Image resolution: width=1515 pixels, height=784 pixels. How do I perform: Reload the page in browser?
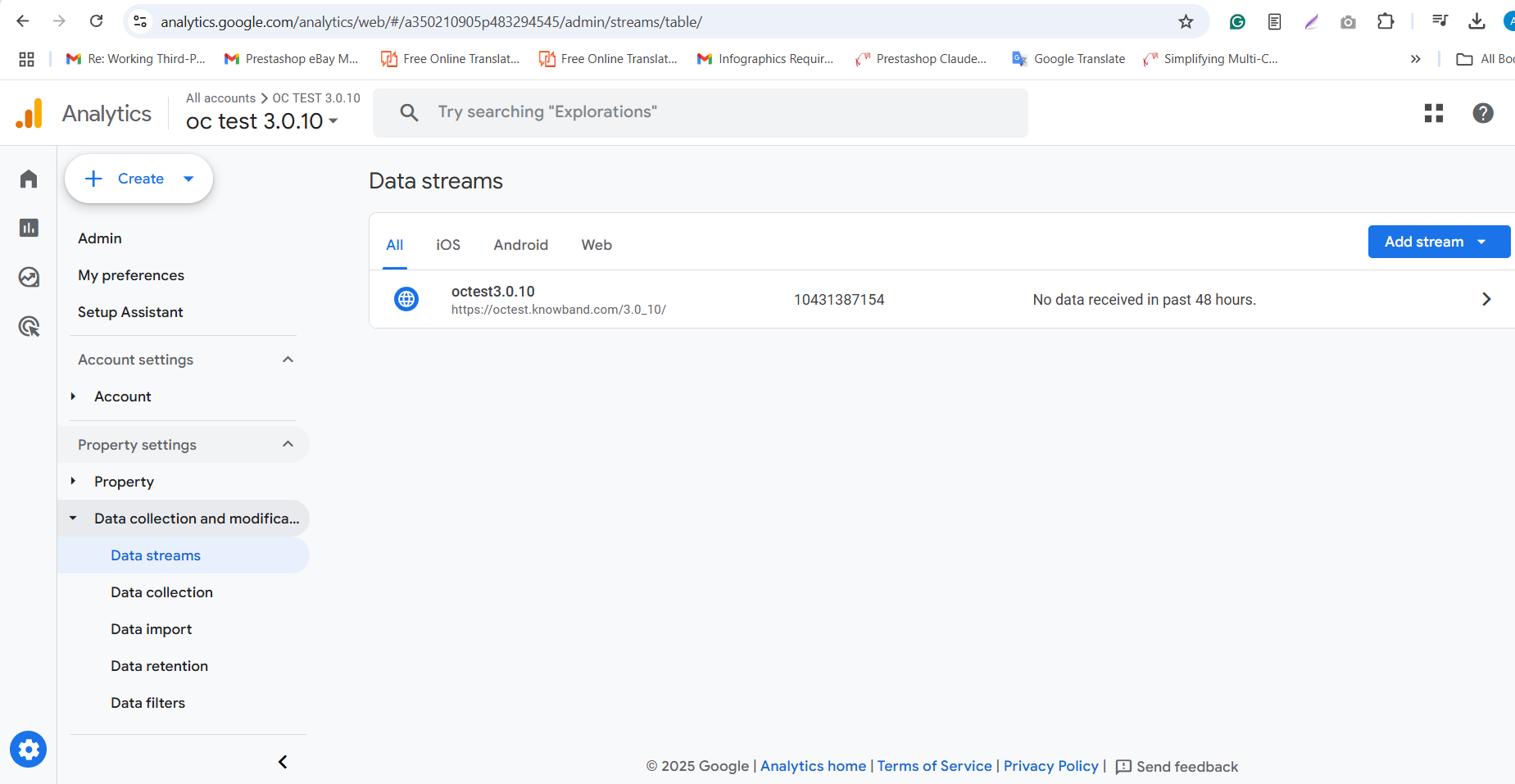96,21
